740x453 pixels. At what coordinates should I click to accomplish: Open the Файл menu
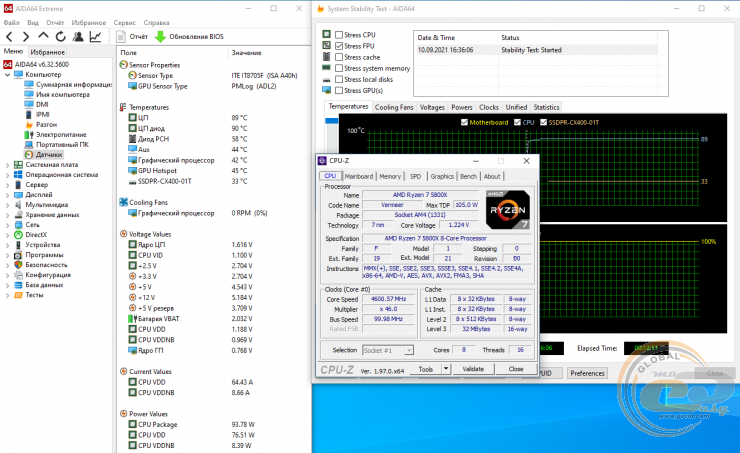[11, 22]
